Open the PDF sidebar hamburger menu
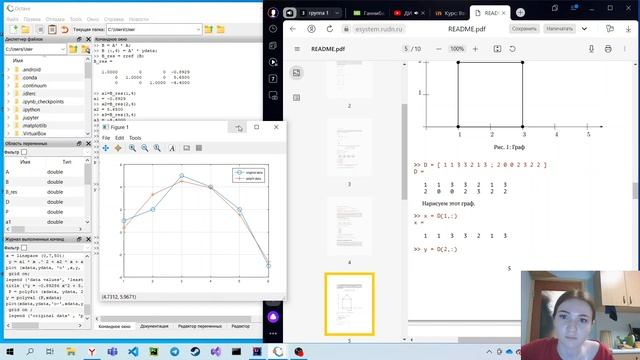This screenshot has height=360, width=640. click(x=297, y=49)
